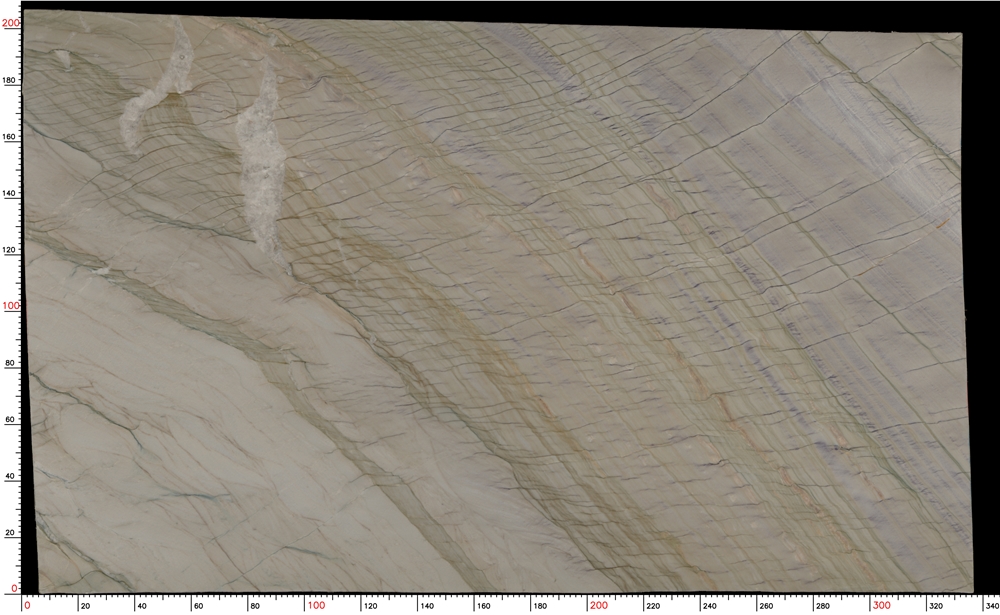
Task: Click the 180 label on horizontal ruler
Action: [540, 606]
